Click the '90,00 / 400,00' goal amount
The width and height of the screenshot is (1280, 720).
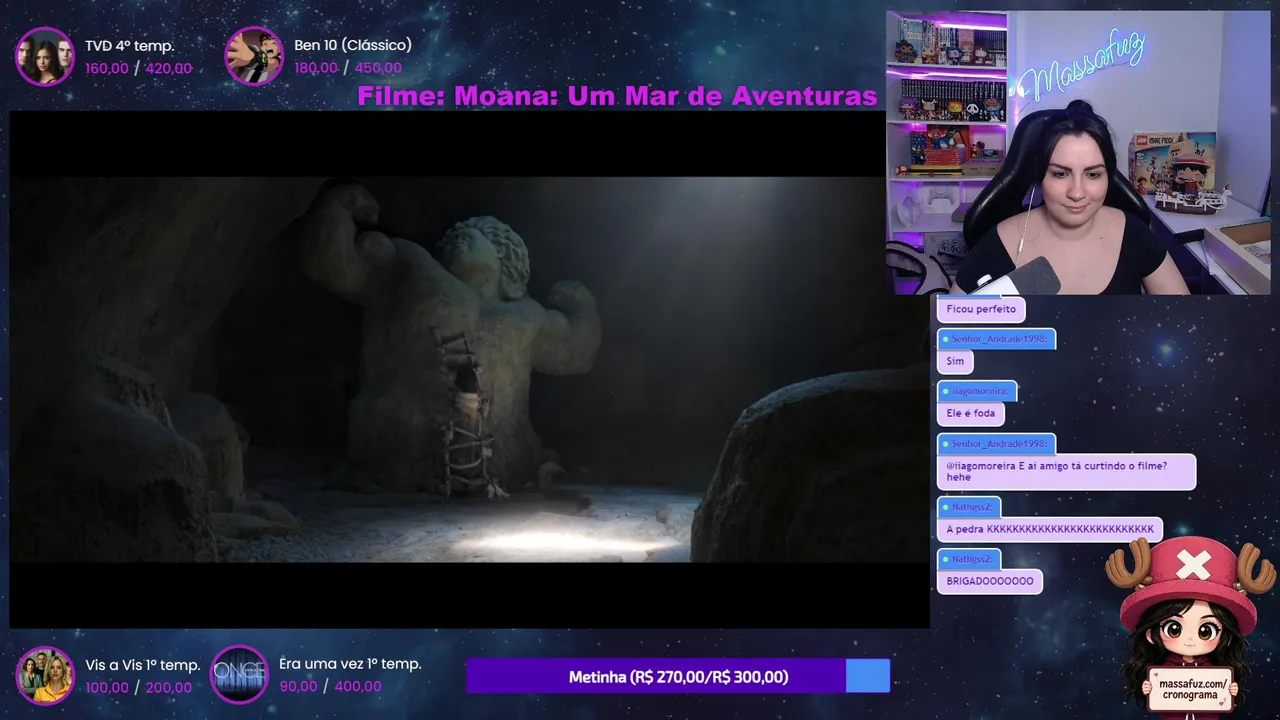(x=330, y=687)
